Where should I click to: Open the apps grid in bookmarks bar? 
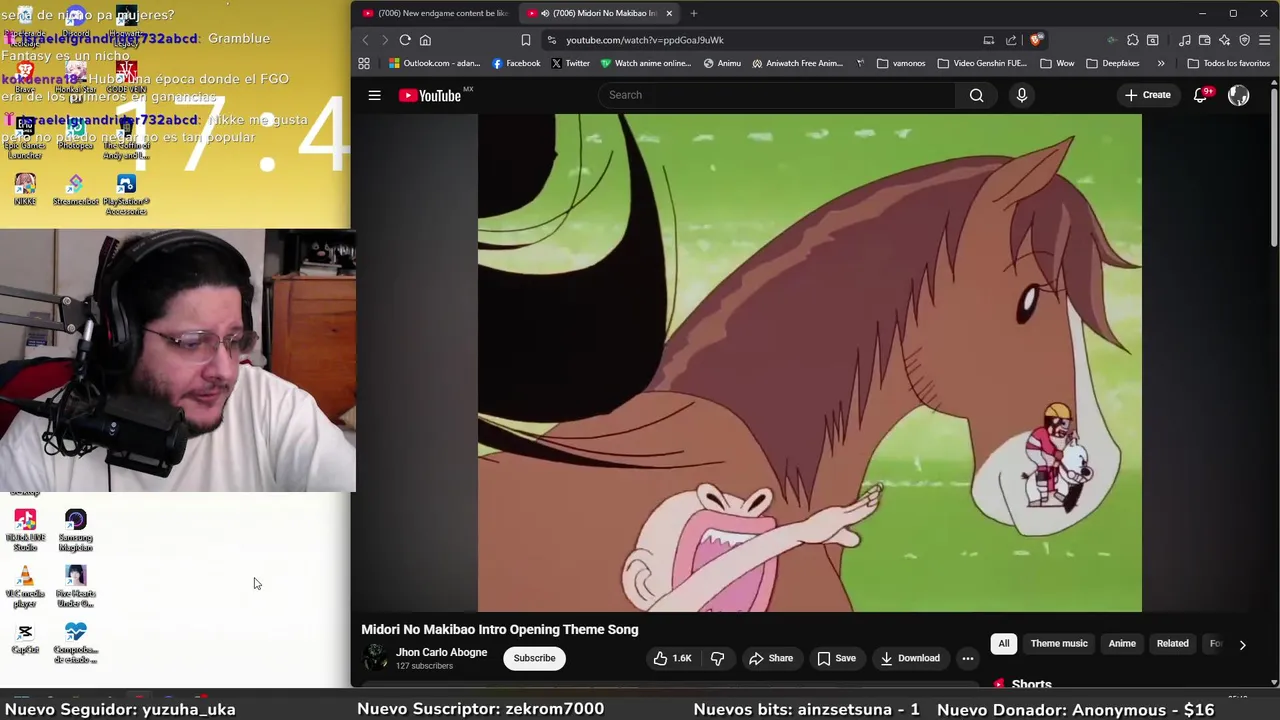pyautogui.click(x=364, y=63)
